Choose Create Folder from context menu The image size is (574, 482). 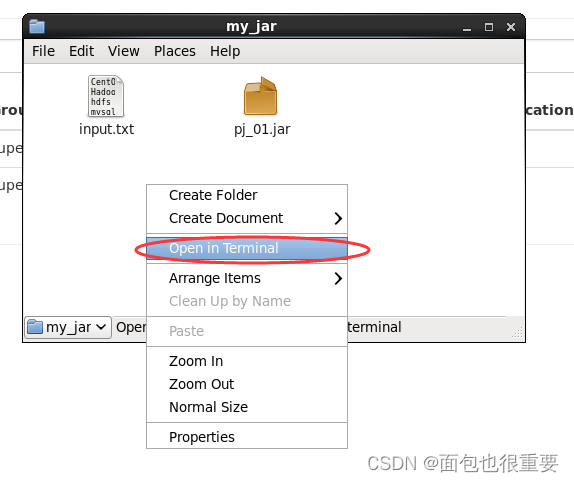(247, 195)
